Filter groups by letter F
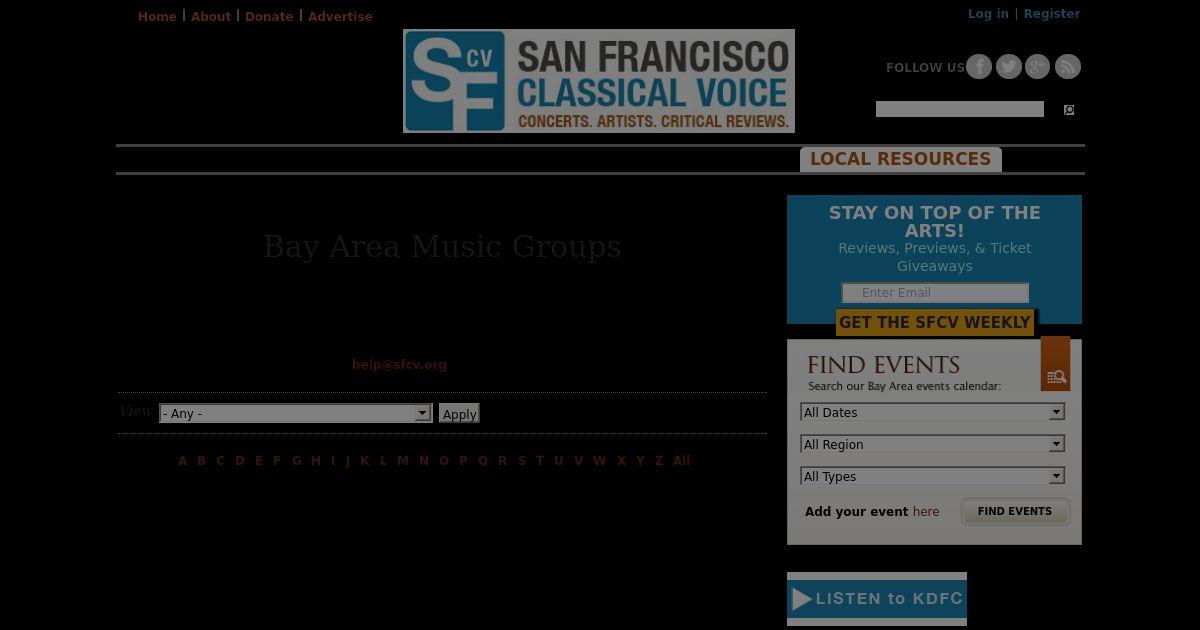Viewport: 1200px width, 630px height. (x=277, y=461)
